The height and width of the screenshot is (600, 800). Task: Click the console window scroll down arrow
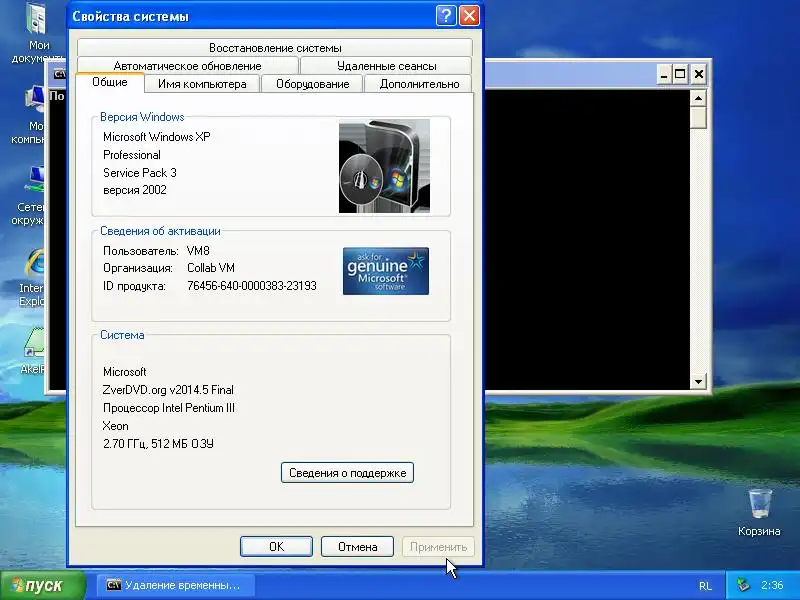pyautogui.click(x=698, y=381)
